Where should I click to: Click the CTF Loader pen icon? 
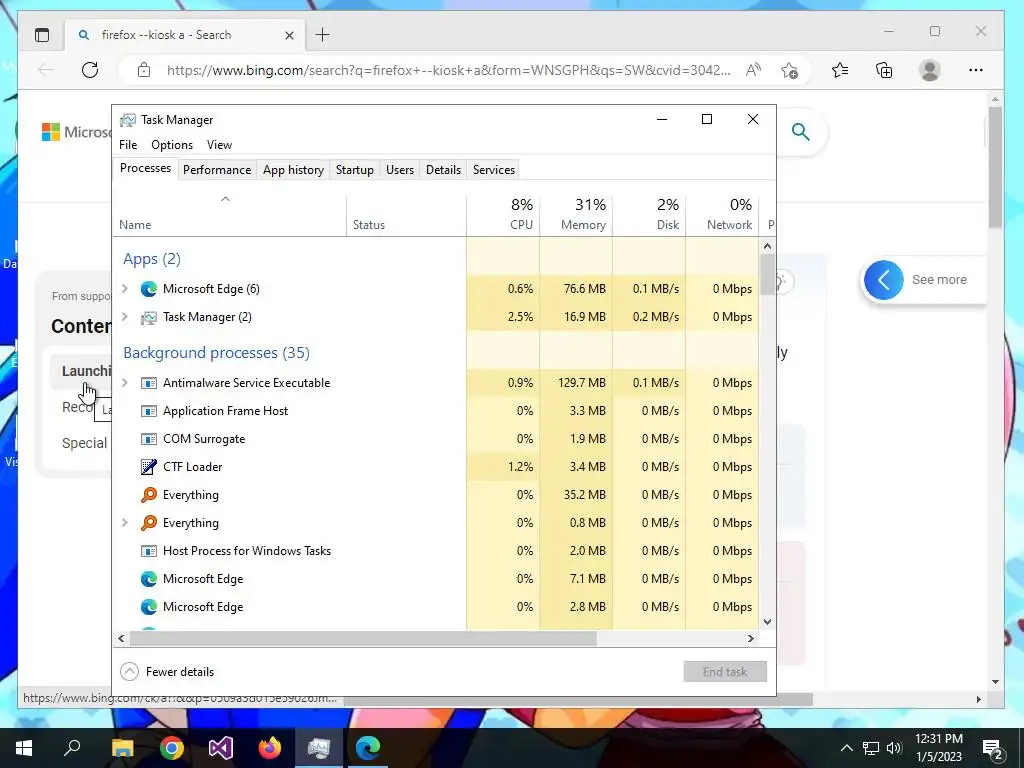click(x=149, y=467)
